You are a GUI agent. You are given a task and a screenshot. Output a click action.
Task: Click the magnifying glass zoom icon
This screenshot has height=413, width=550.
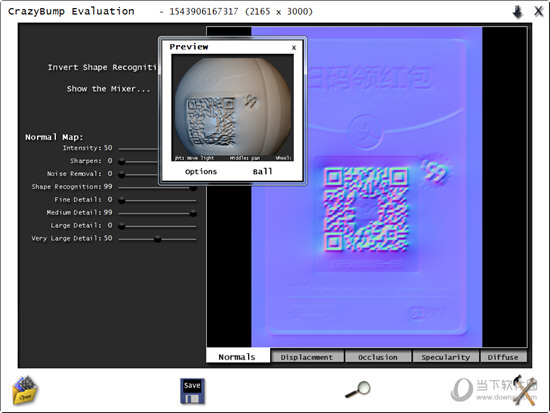coord(358,389)
